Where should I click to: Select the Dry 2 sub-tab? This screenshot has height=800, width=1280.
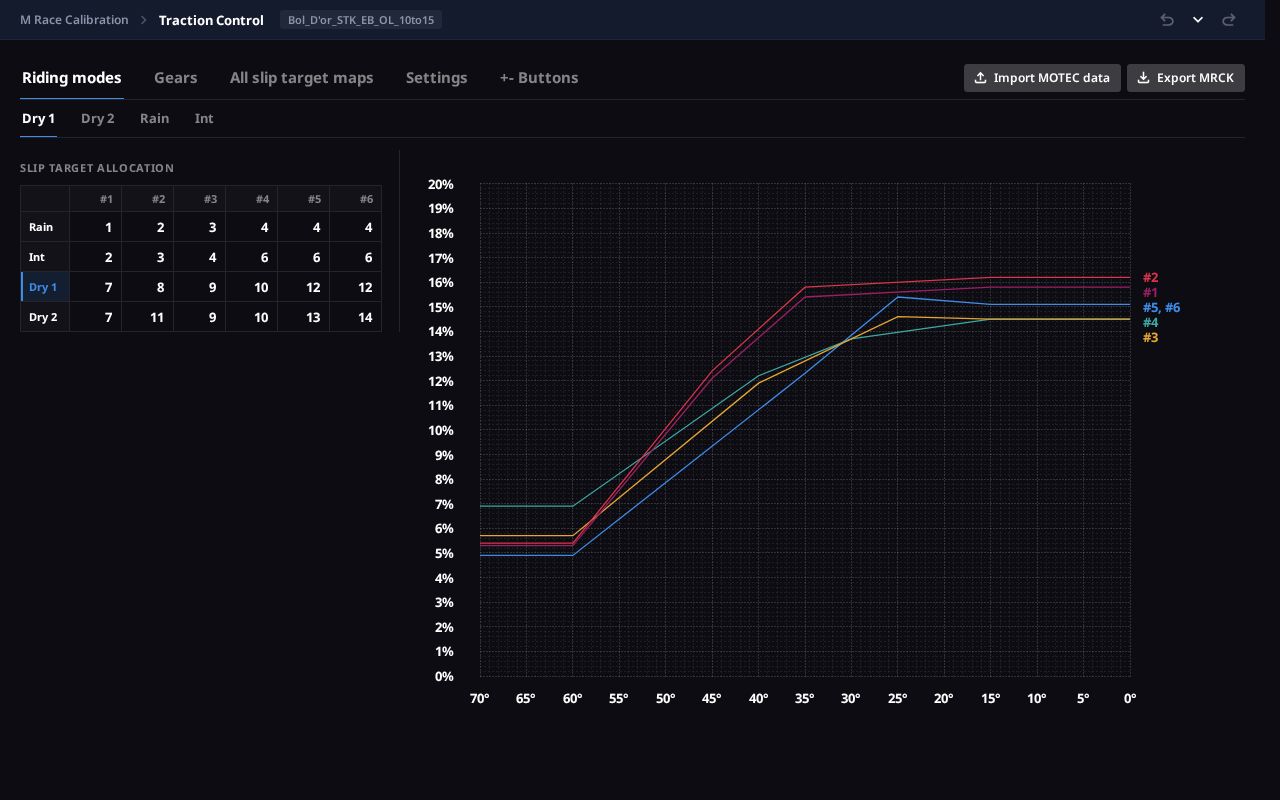tap(98, 119)
